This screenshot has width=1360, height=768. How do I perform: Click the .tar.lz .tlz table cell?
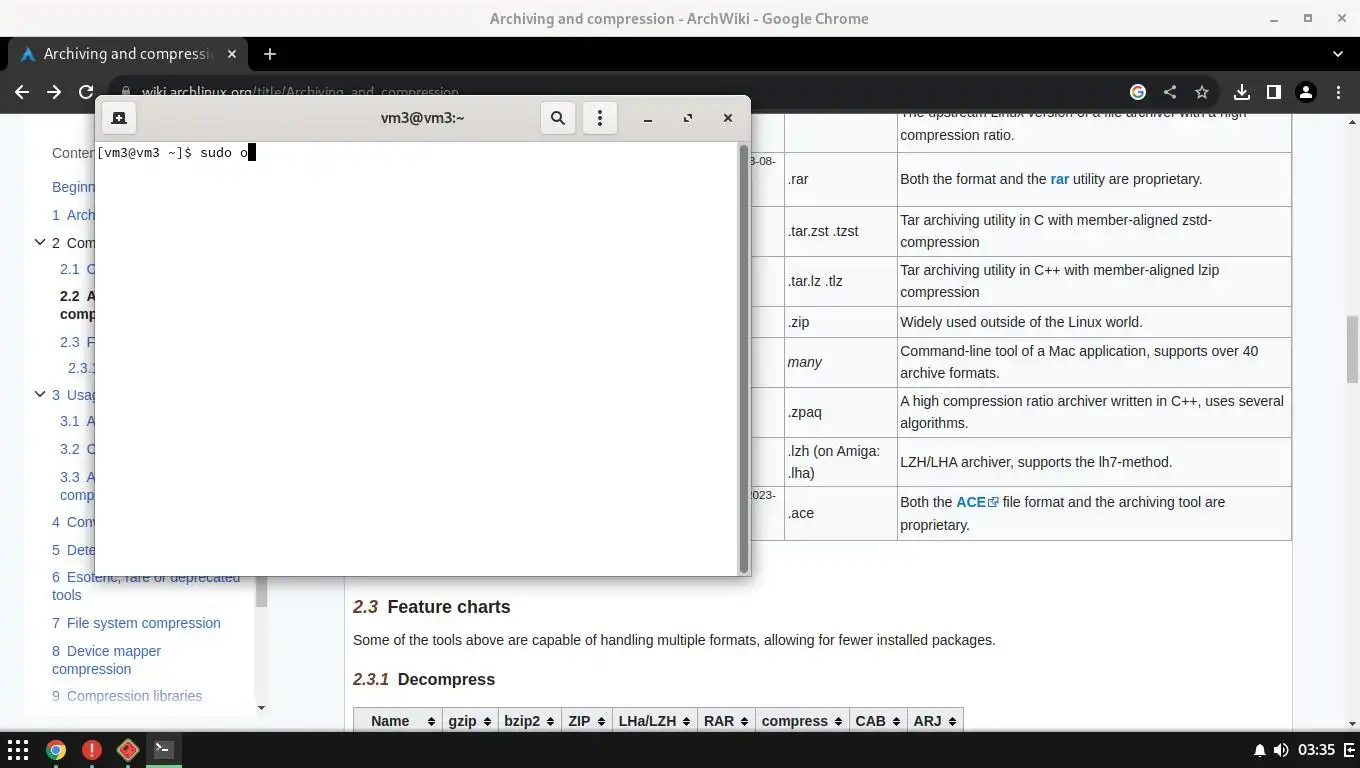click(x=840, y=281)
